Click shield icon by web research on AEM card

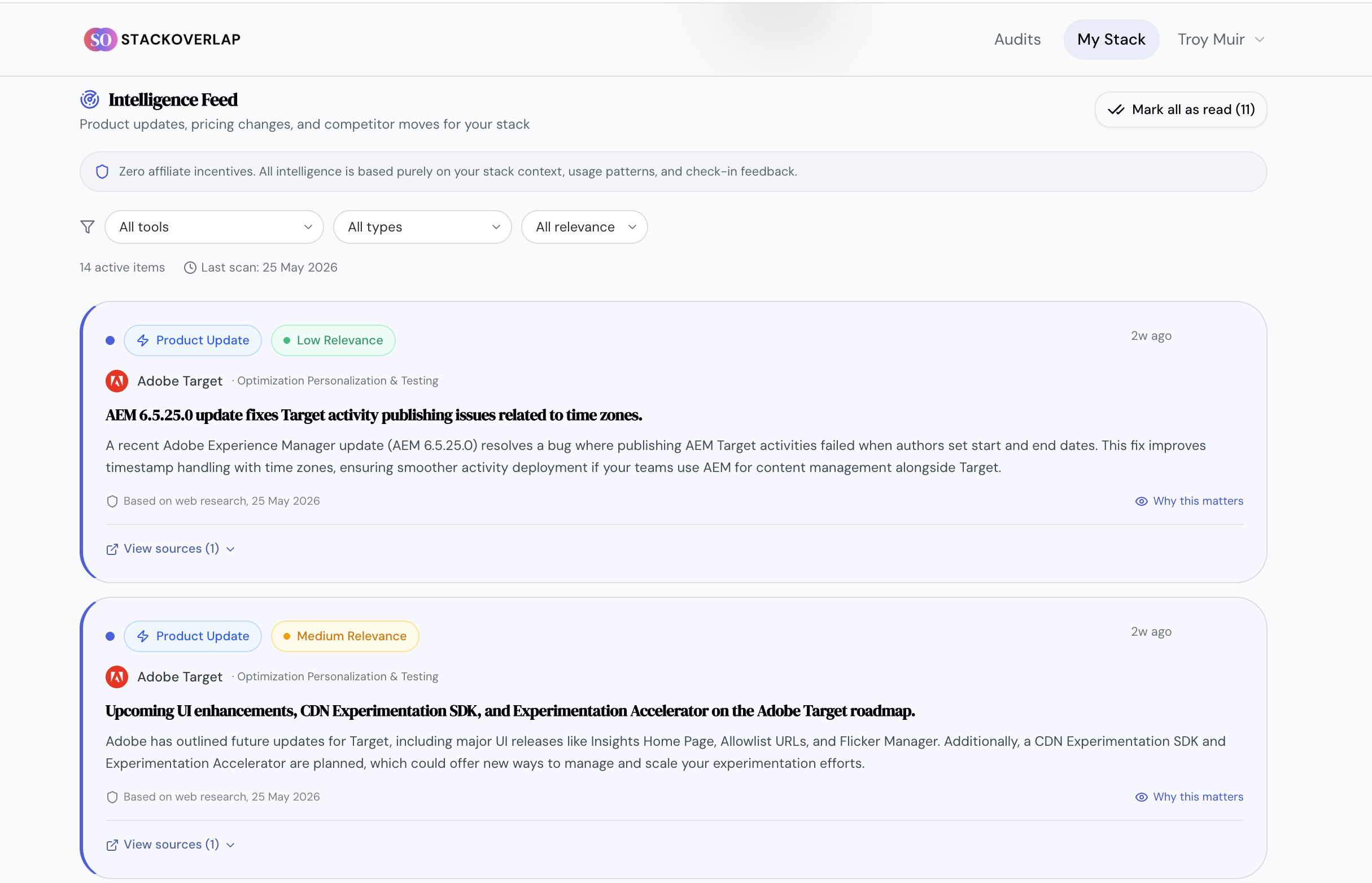[x=112, y=501]
